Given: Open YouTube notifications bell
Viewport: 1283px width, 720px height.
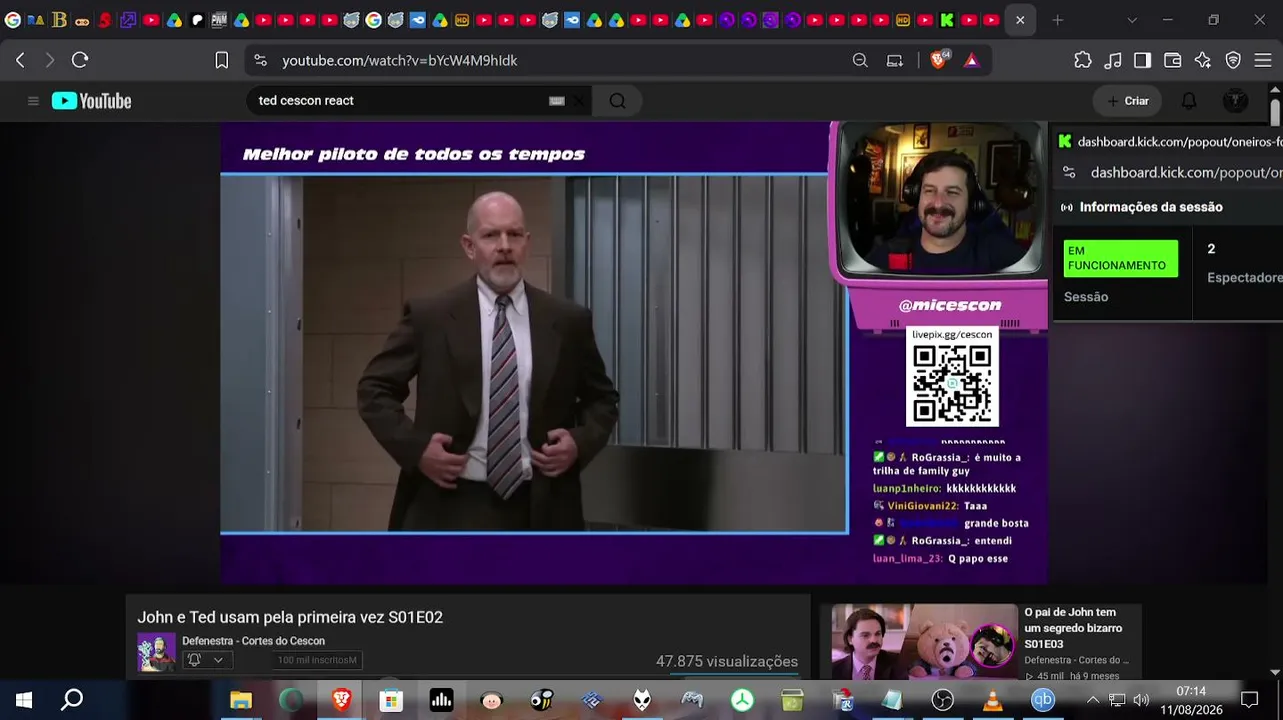Looking at the screenshot, I should pos(1189,101).
